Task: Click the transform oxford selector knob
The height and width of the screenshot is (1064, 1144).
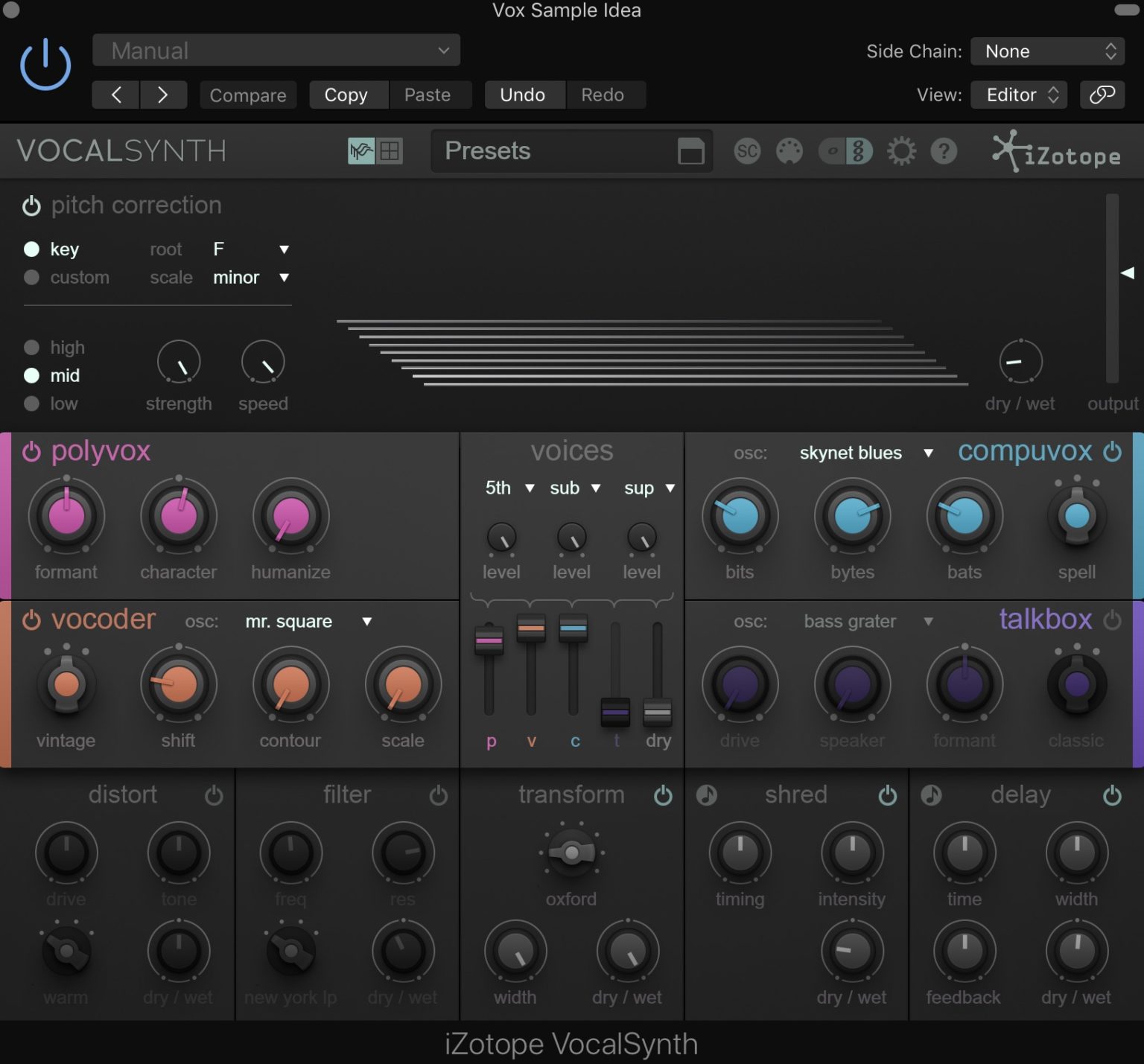Action: (571, 853)
